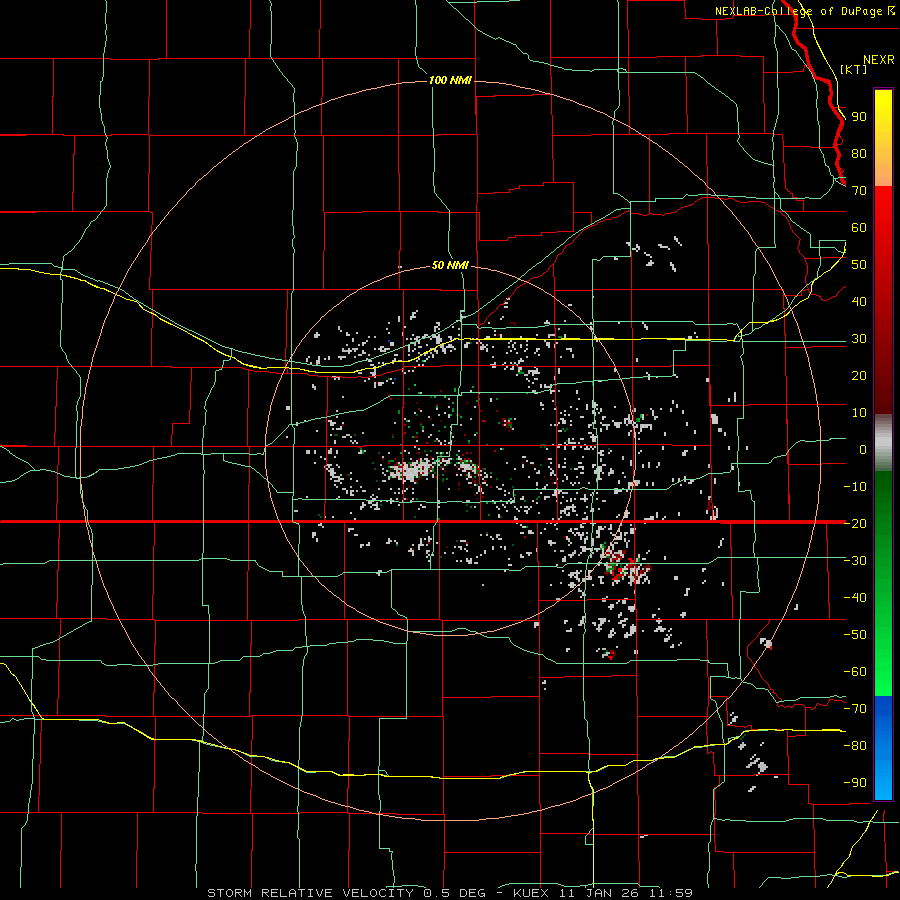Screen dimensions: 900x900
Task: Click the -60 value on velocity scale
Action: [x=855, y=672]
